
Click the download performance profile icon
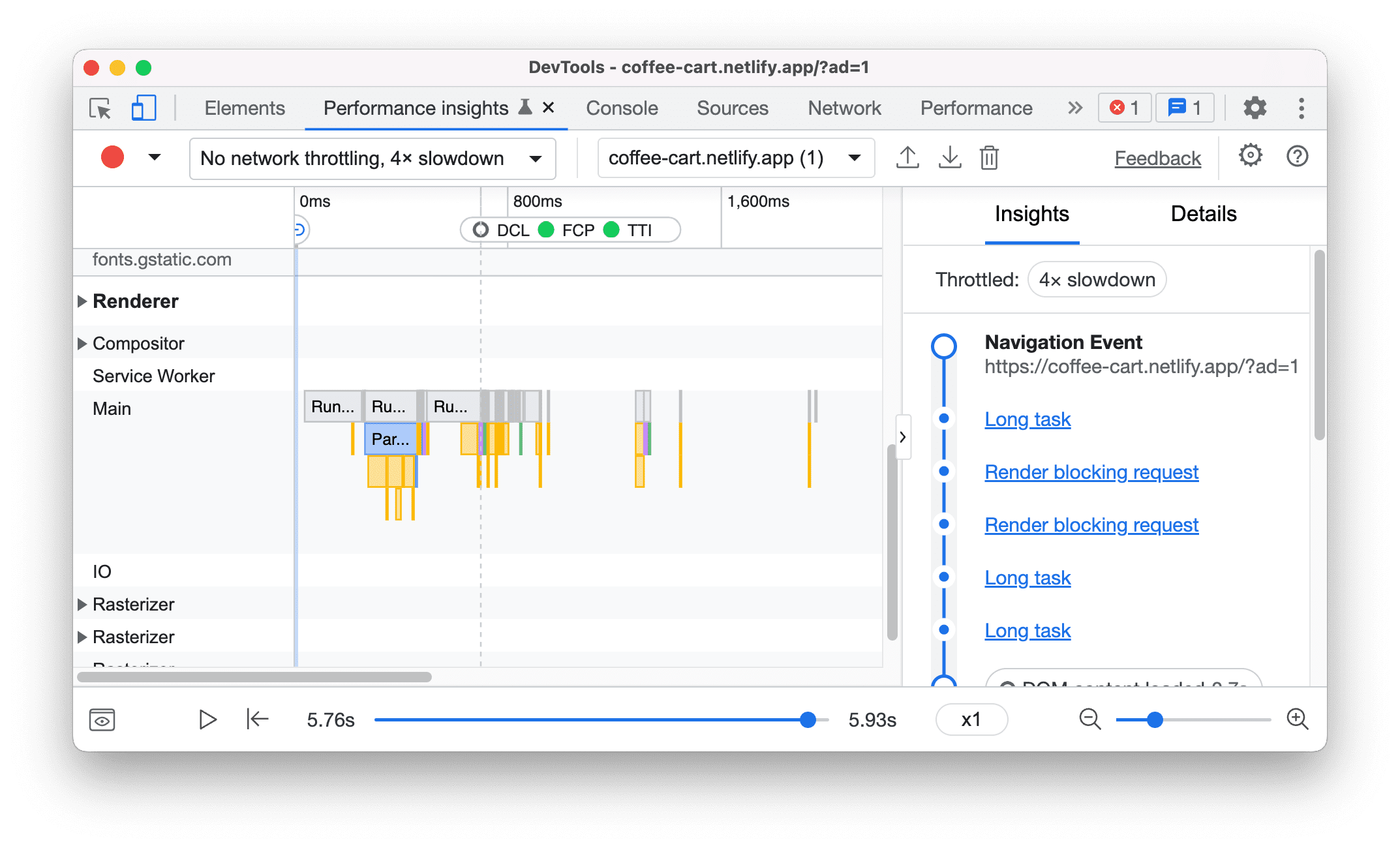(x=949, y=158)
